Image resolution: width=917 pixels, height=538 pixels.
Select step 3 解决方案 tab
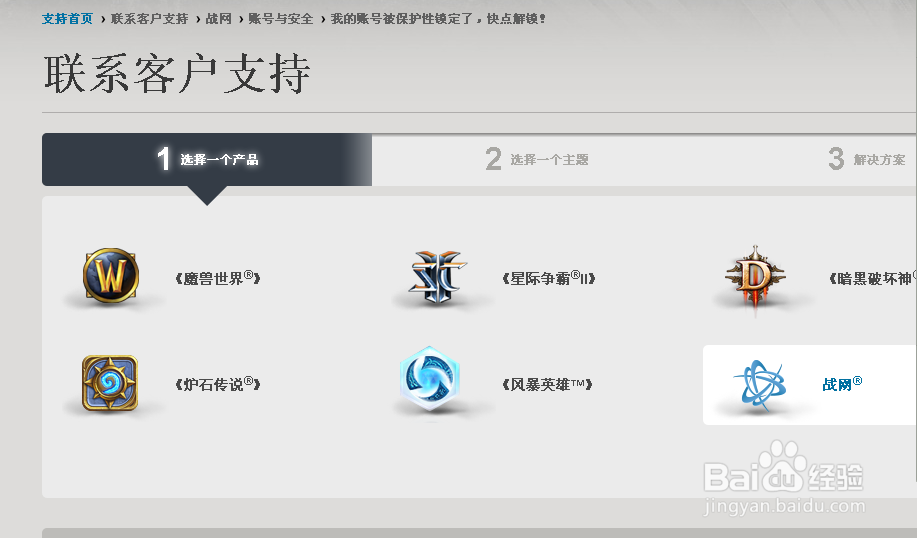coord(867,159)
